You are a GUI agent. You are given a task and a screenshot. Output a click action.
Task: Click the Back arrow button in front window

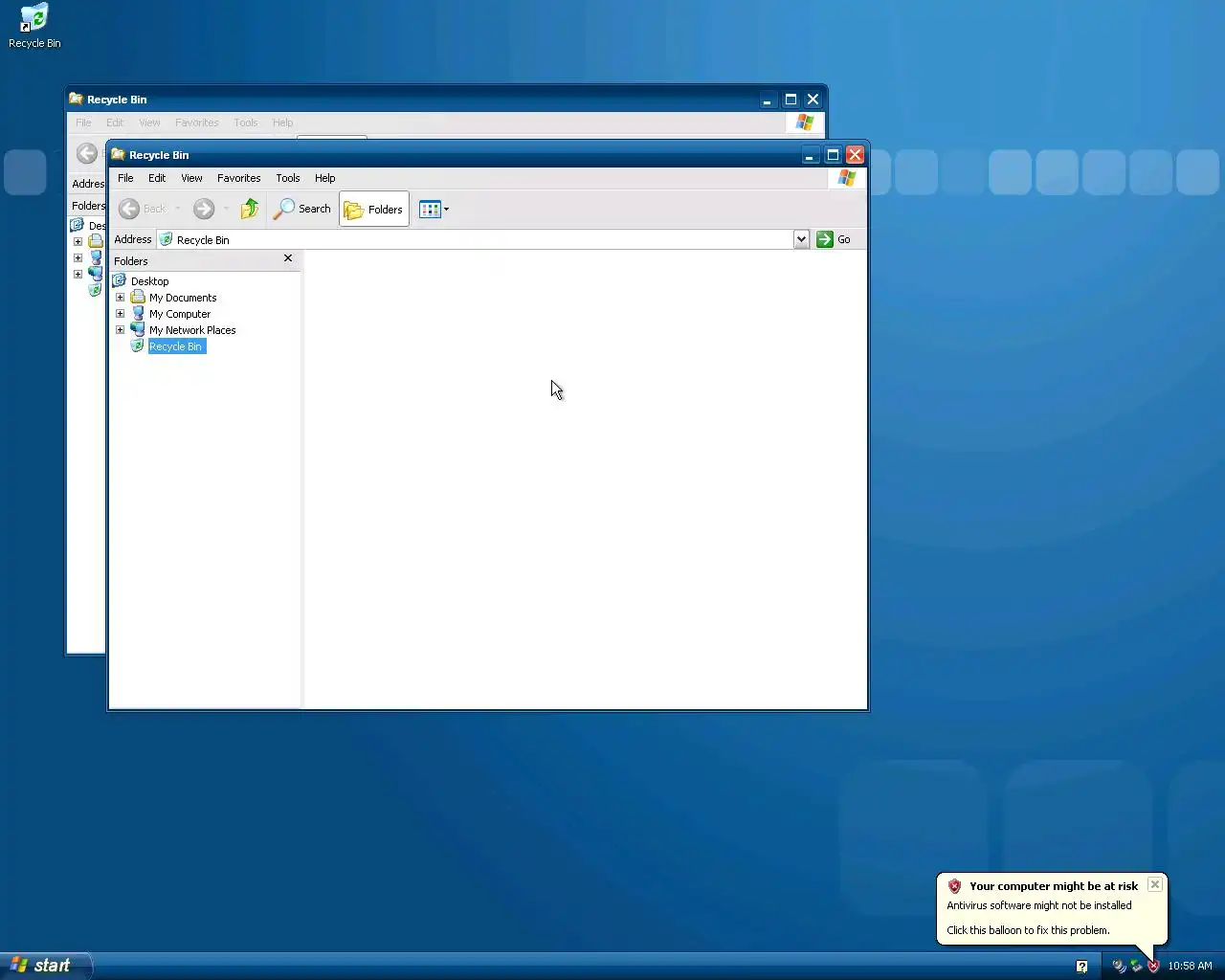click(129, 209)
